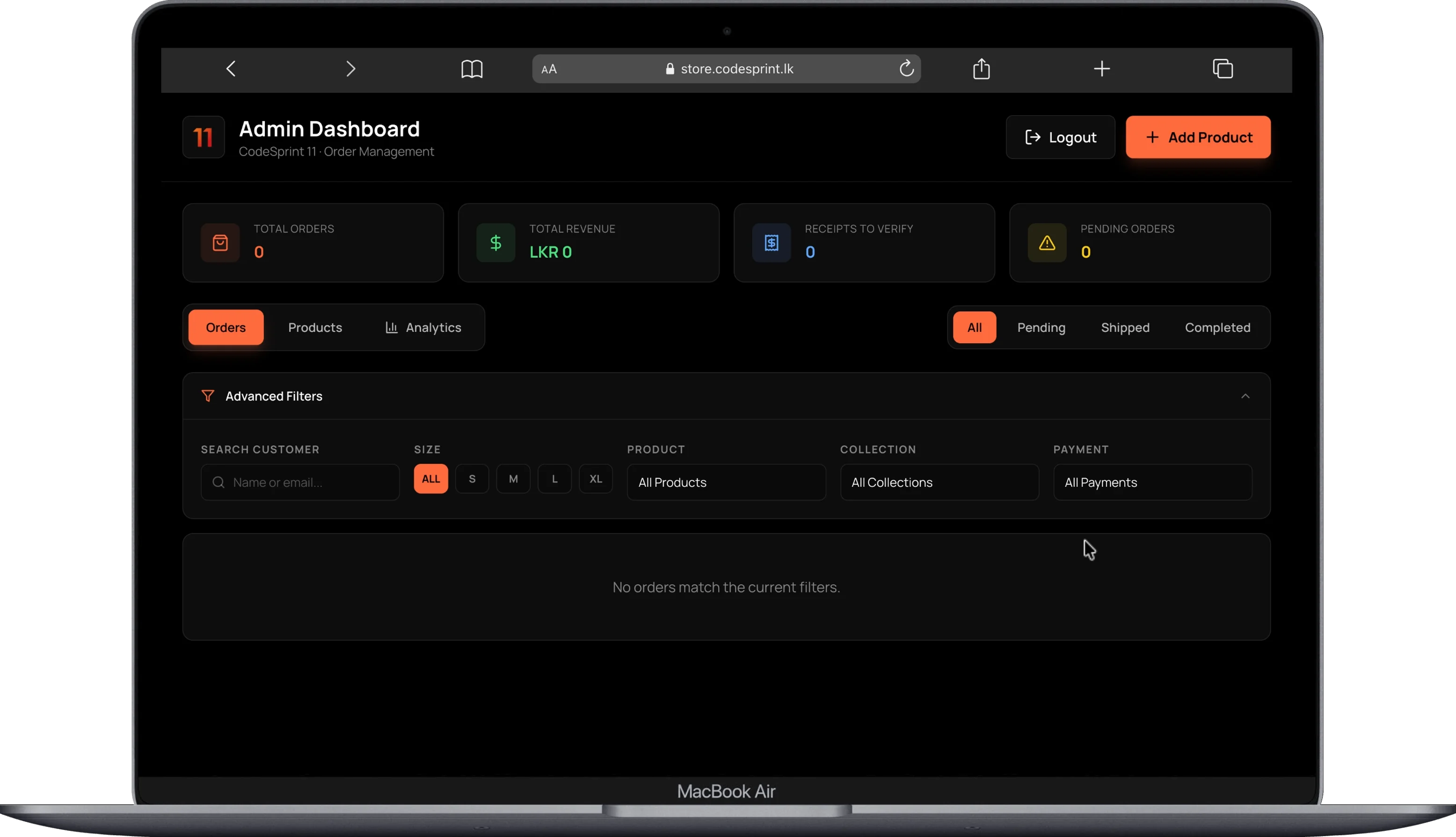Open the share sheet icon
Screen dimensions: 1456x837
tap(982, 68)
